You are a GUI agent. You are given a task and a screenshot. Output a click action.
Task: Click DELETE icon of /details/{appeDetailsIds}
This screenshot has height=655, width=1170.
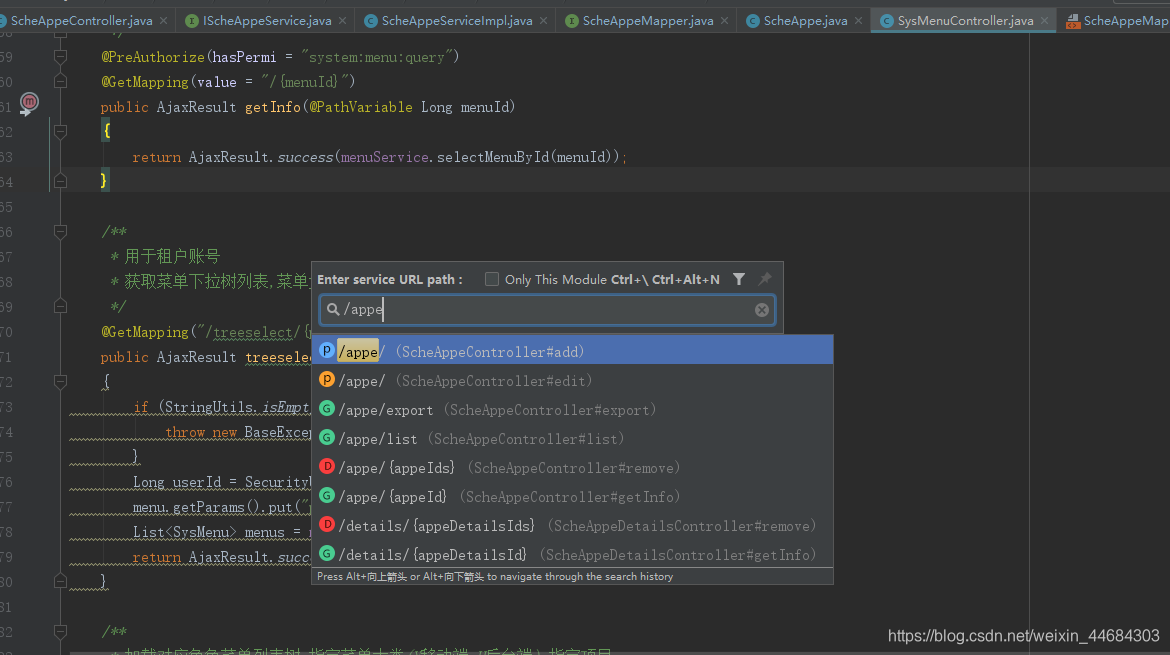tap(327, 524)
